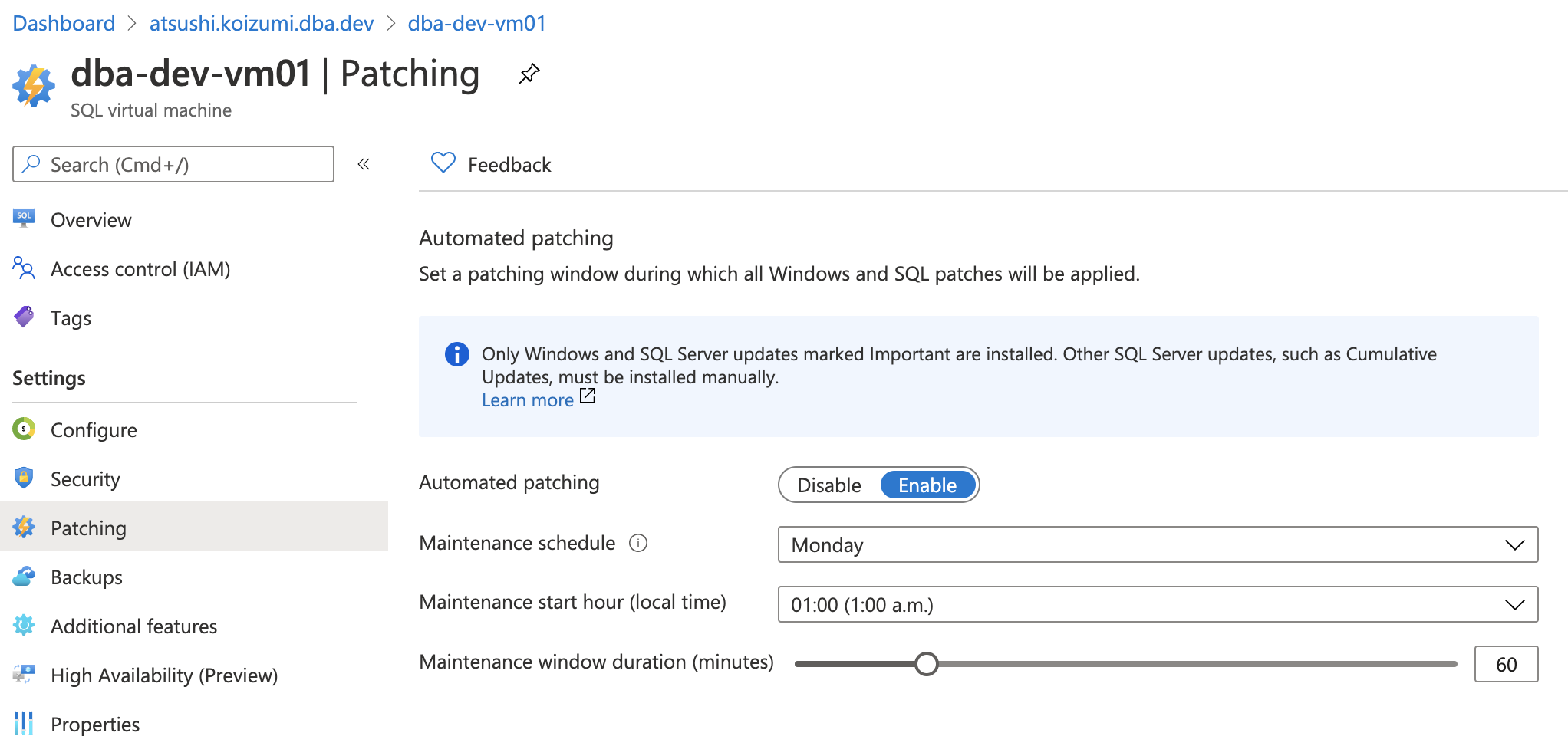1568x756 pixels.
Task: Open the Maintenance schedule day dropdown
Action: (x=1157, y=545)
